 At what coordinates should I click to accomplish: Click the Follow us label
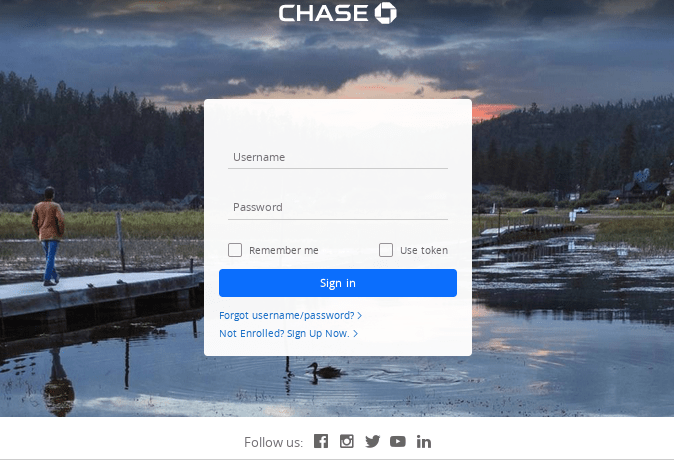point(273,442)
